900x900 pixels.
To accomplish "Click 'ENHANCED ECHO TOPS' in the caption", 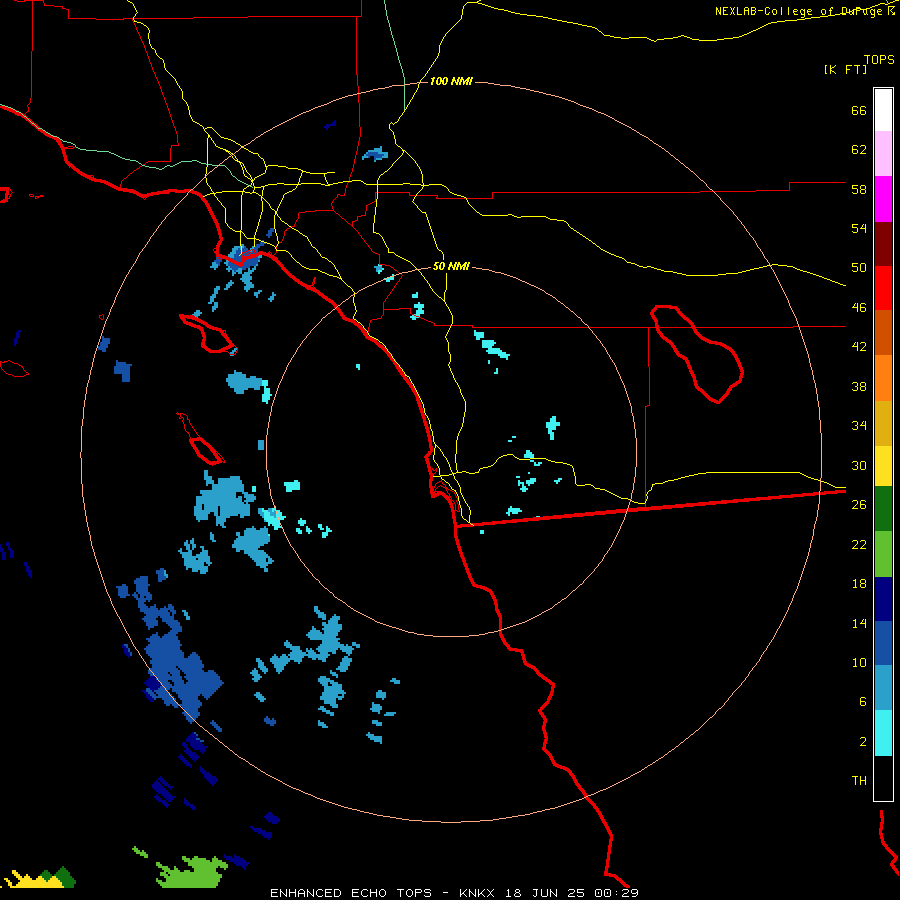I will 351,893.
